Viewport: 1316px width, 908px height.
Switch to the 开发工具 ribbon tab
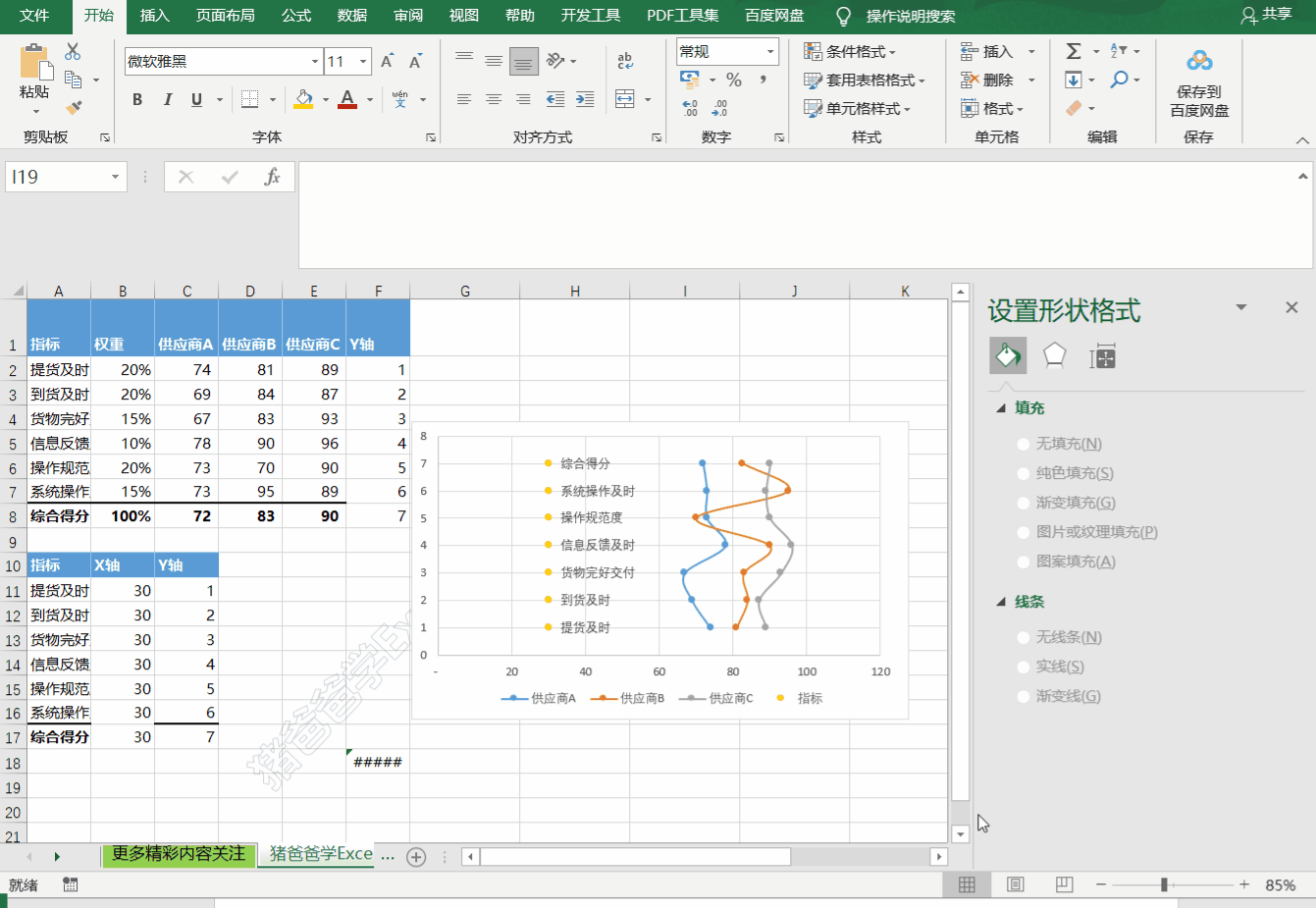point(591,15)
